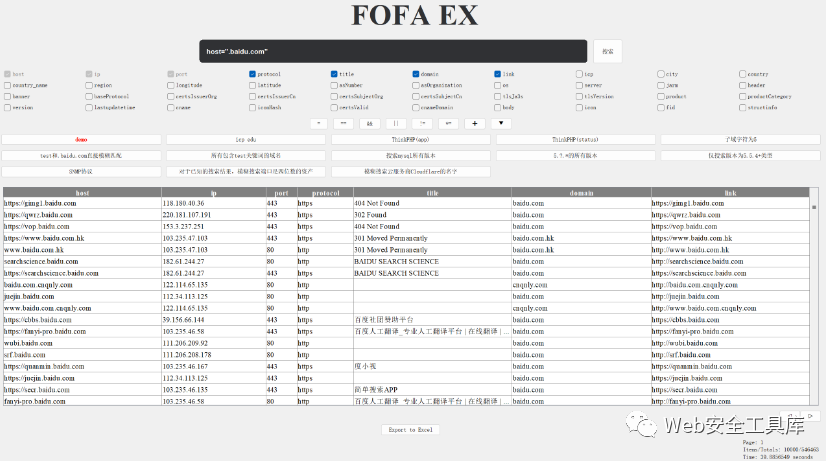
Task: Insert the double equals operator button
Action: click(343, 123)
